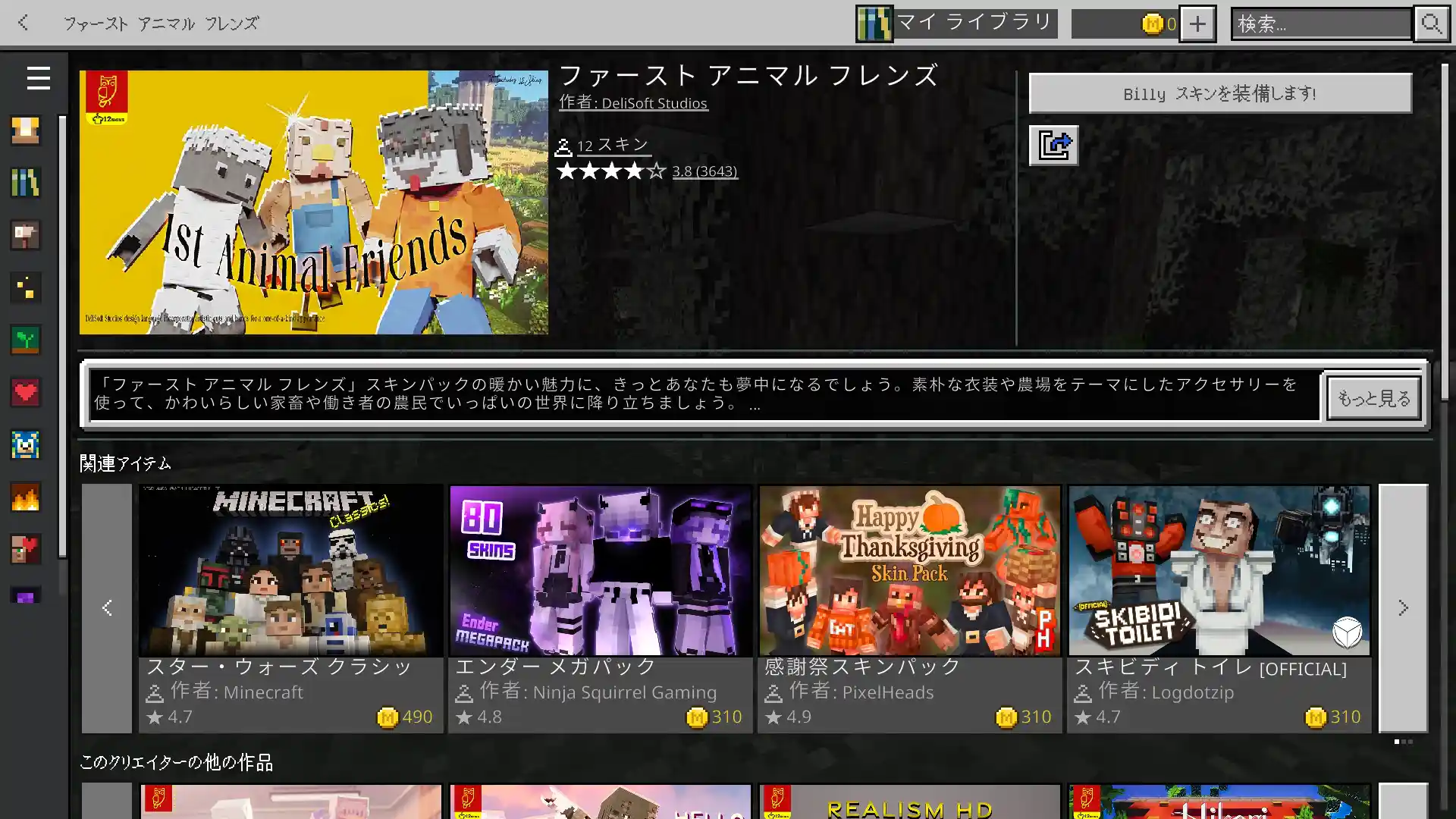Image resolution: width=1456 pixels, height=819 pixels.
Task: Click the 310 price on Skibidi Toilet
Action: 1333,717
